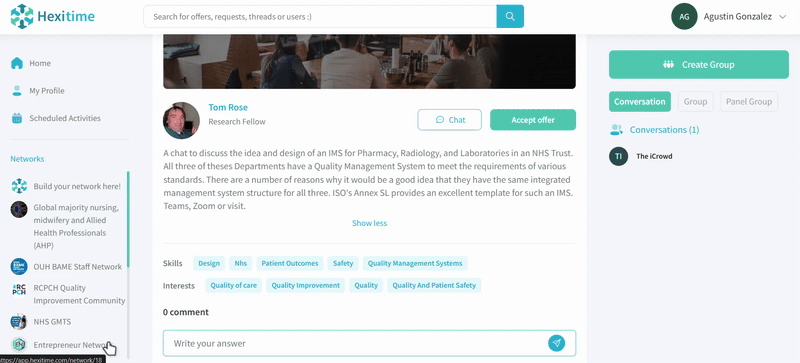
Task: Click the search magnifier button
Action: click(510, 16)
